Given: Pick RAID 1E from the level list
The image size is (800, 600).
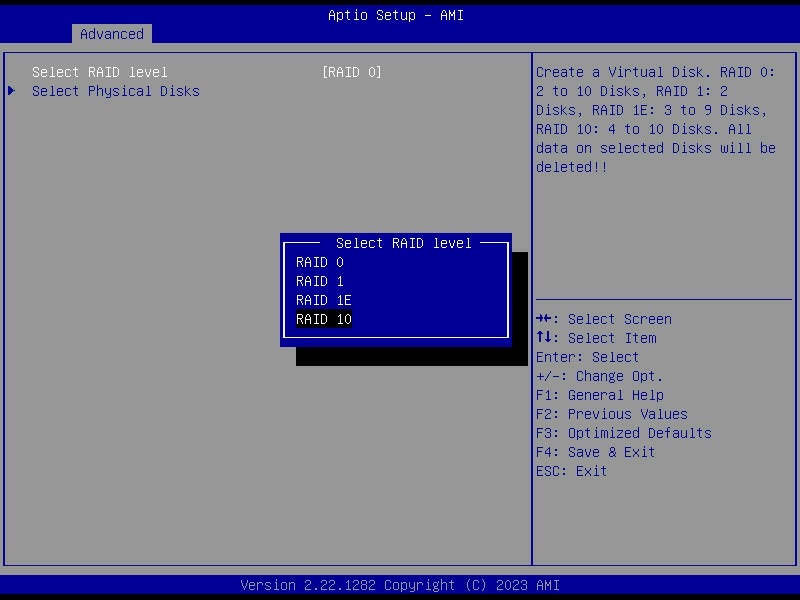Looking at the screenshot, I should [323, 300].
